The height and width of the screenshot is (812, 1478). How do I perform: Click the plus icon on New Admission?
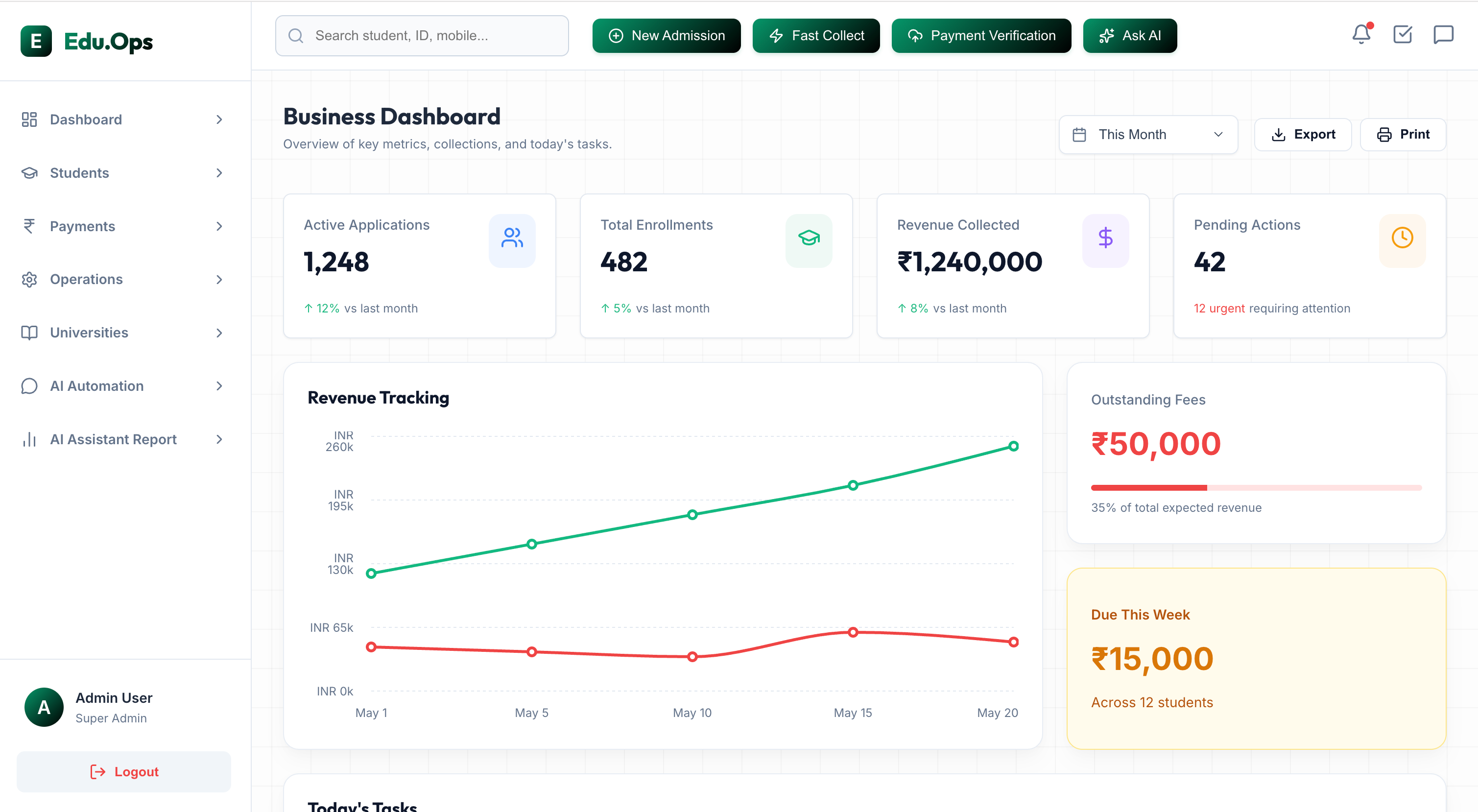[x=616, y=36]
